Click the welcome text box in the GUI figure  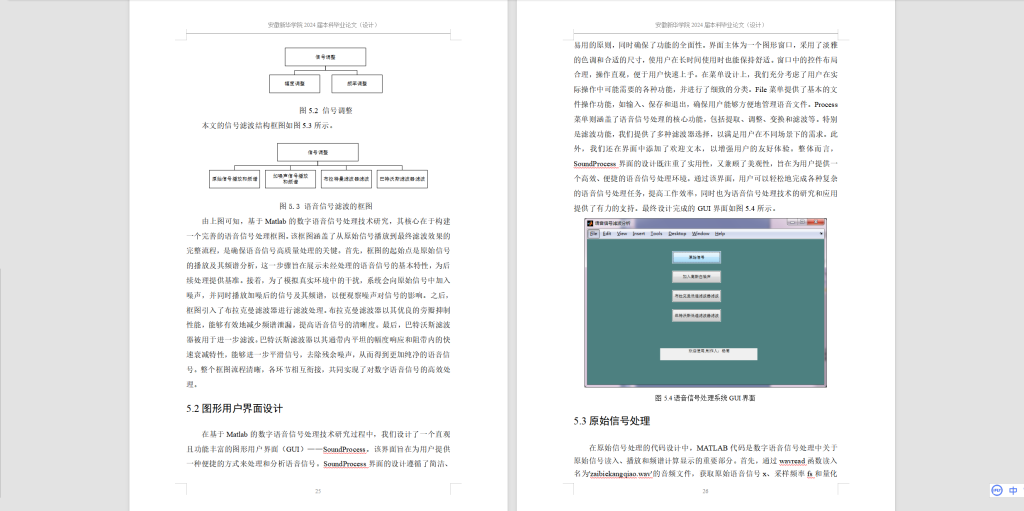709,354
